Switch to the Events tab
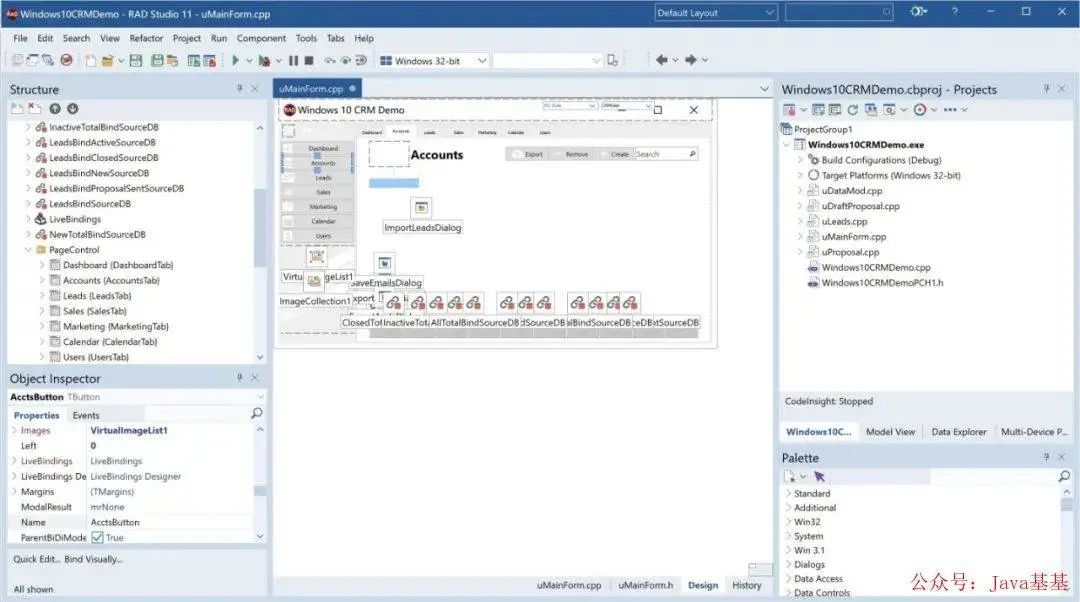 86,415
